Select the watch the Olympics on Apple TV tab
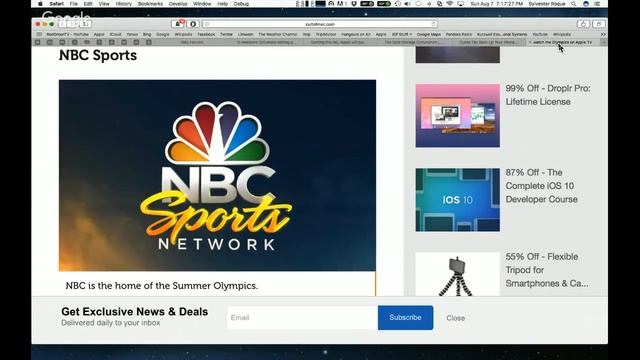Viewport: 640px width, 360px height. [562, 42]
